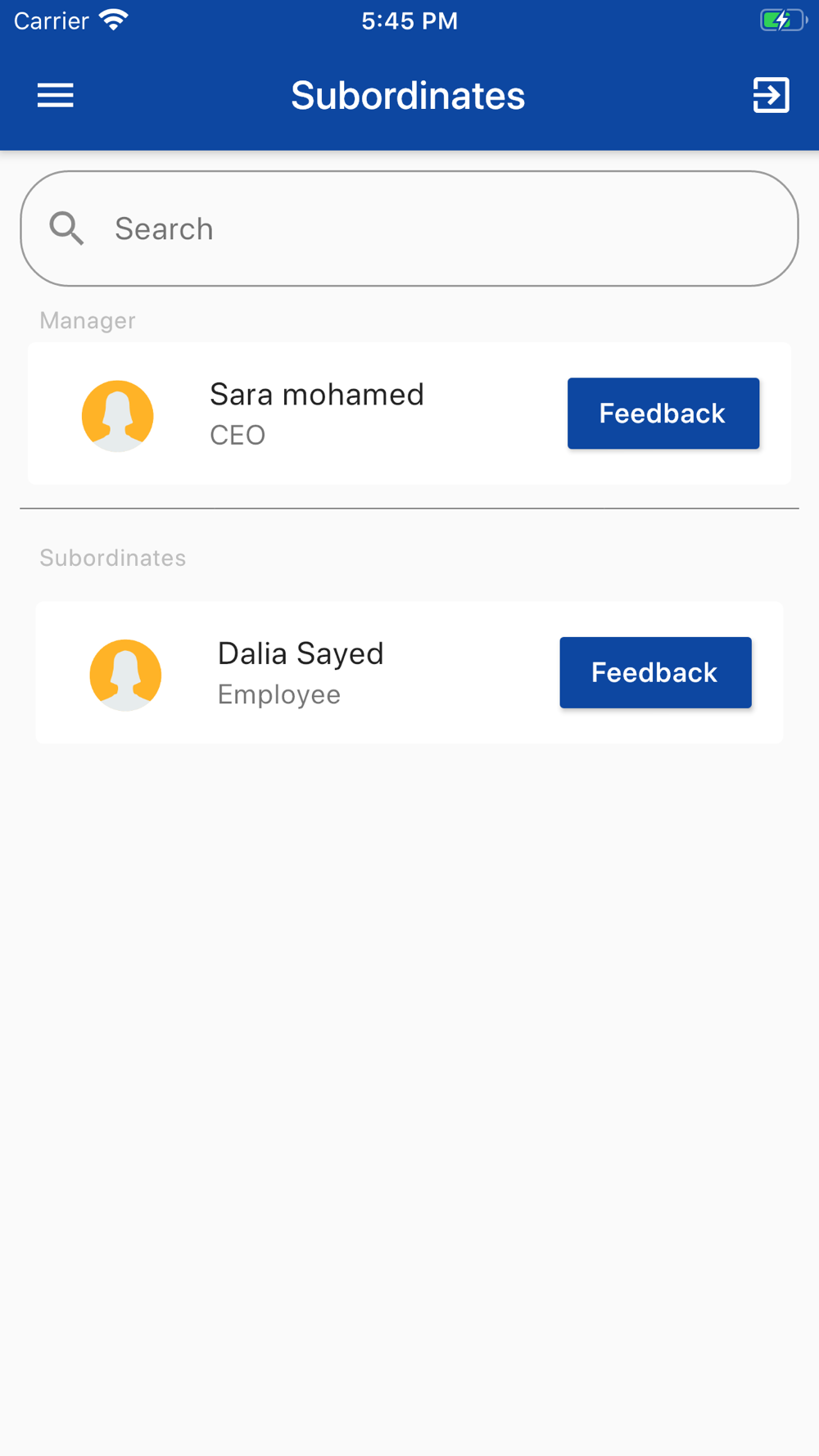Tap the CEO role label
This screenshot has height=1456, width=819.
pyautogui.click(x=238, y=435)
